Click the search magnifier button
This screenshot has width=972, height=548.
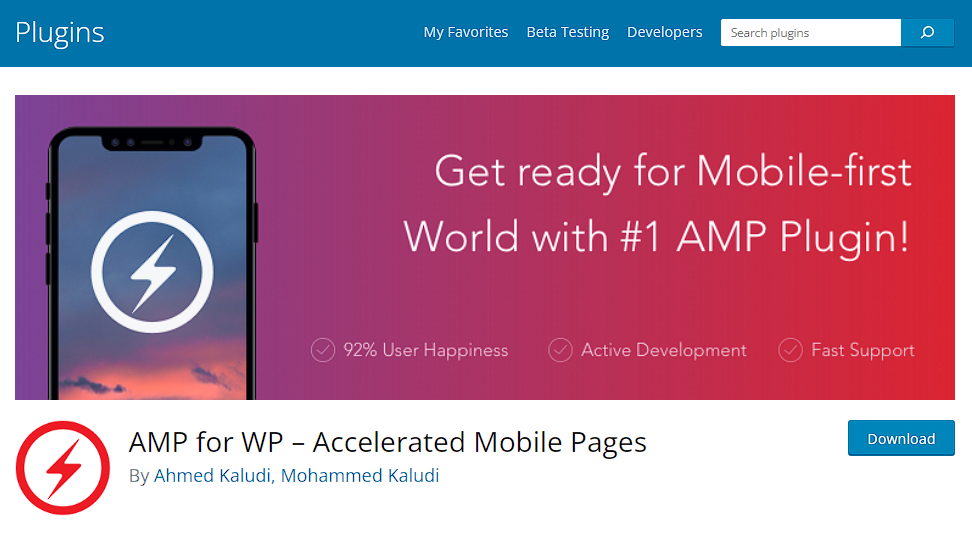[927, 32]
